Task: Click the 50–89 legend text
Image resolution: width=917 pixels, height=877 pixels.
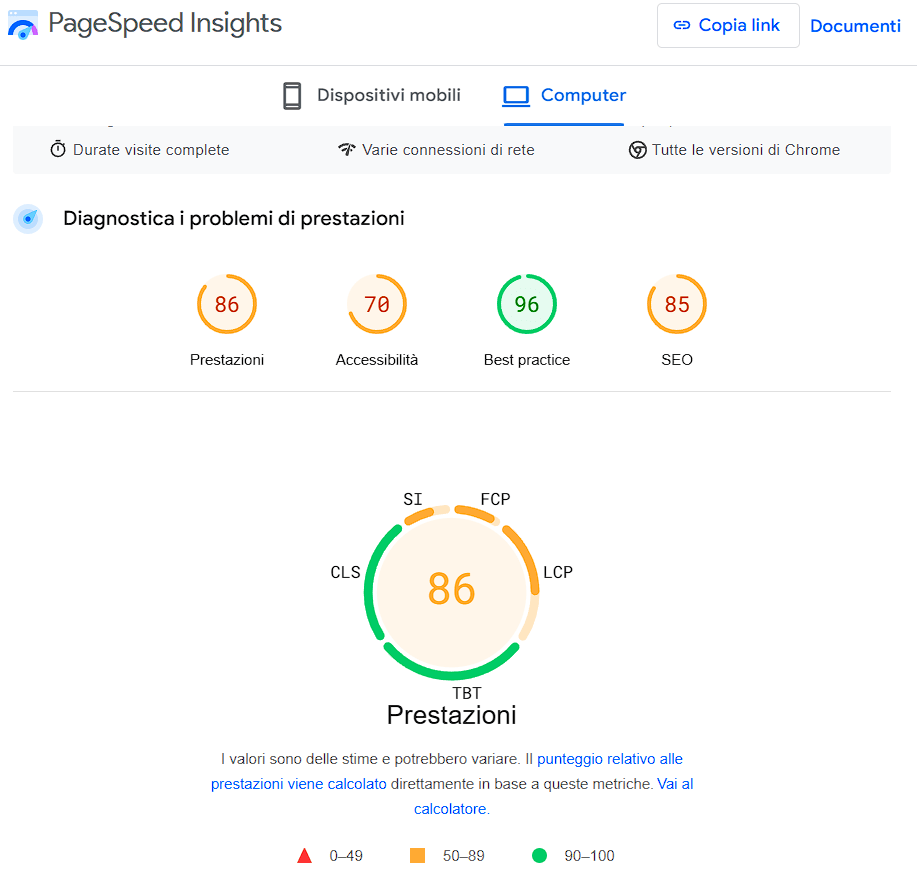Action: tap(463, 856)
